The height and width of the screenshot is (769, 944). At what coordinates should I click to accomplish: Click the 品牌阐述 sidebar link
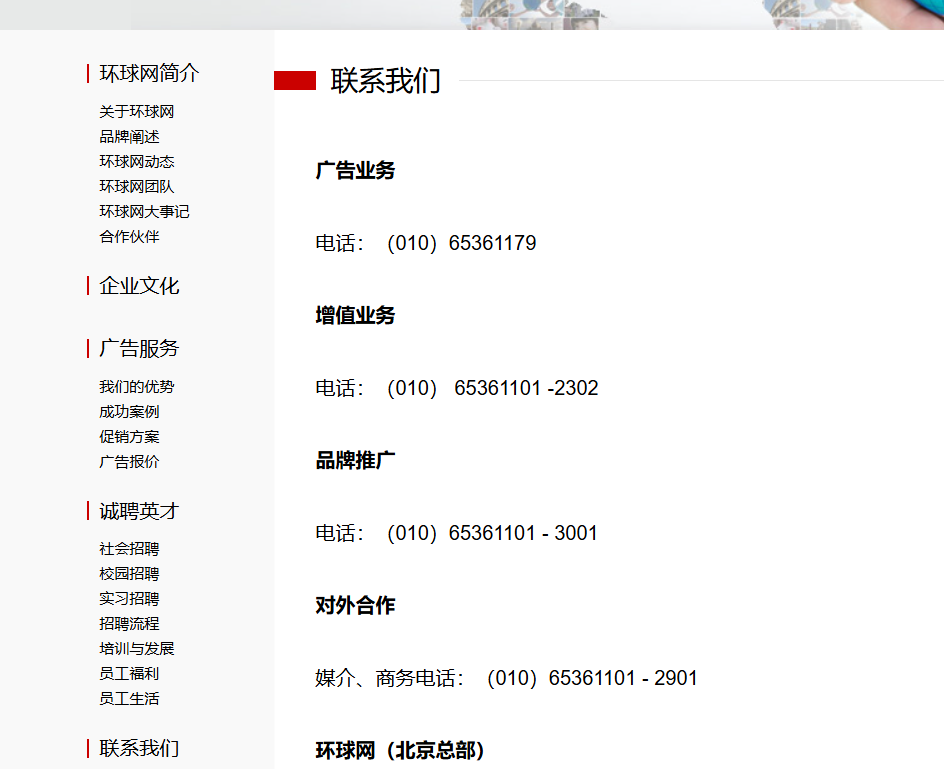pyautogui.click(x=128, y=137)
